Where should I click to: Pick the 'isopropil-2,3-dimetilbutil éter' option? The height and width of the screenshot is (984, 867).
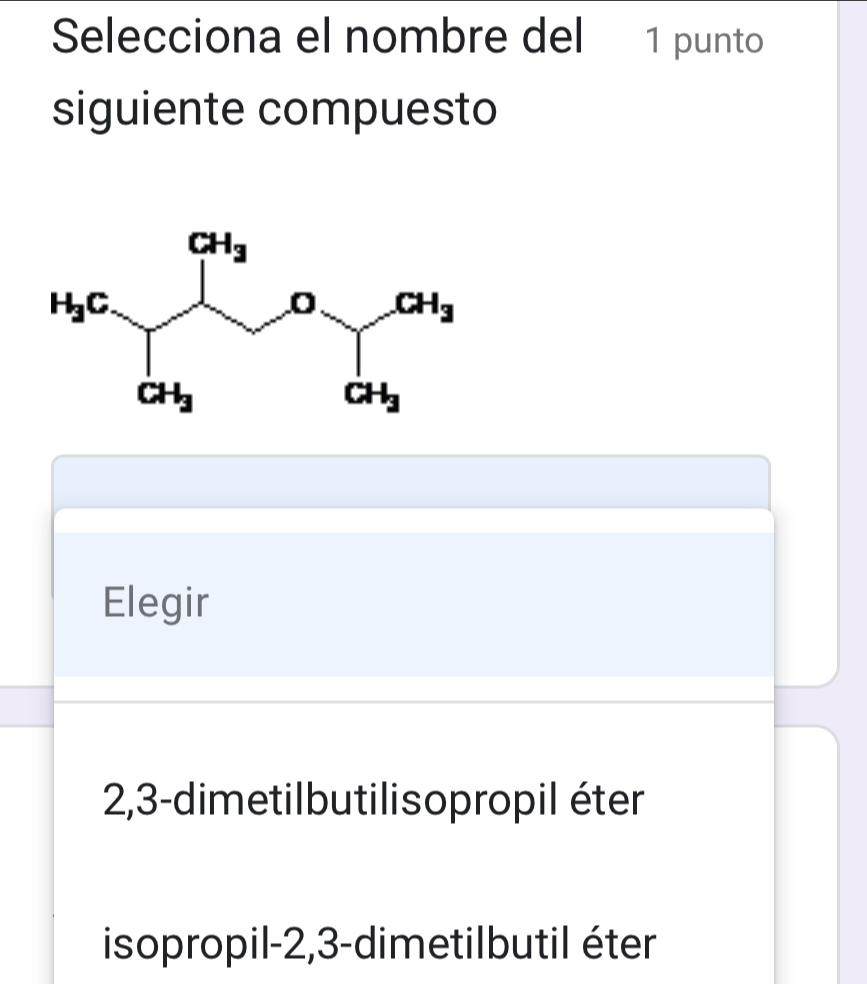click(380, 941)
